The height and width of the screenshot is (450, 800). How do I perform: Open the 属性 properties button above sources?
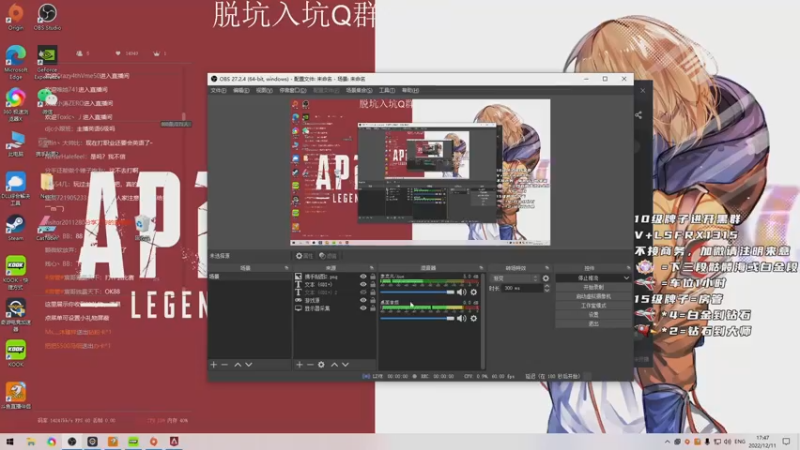[x=304, y=256]
